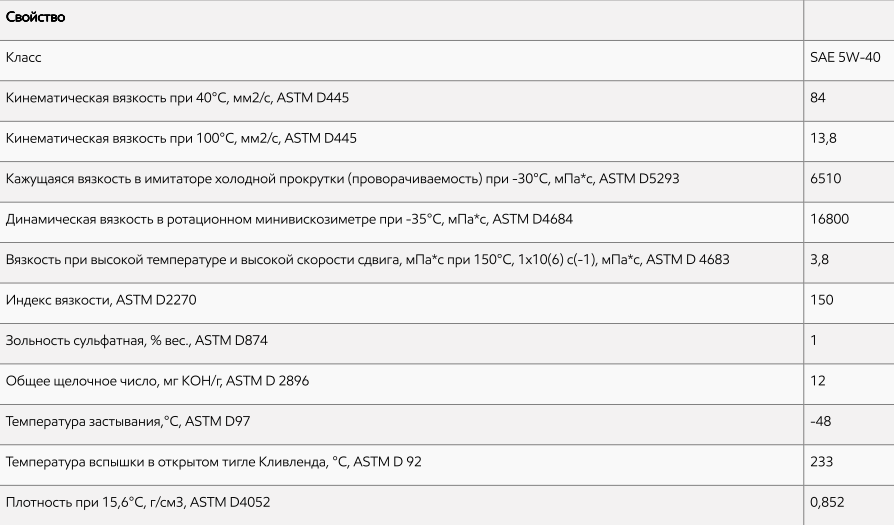Select the value 13,8 cell
The height and width of the screenshot is (525, 894).
823,138
